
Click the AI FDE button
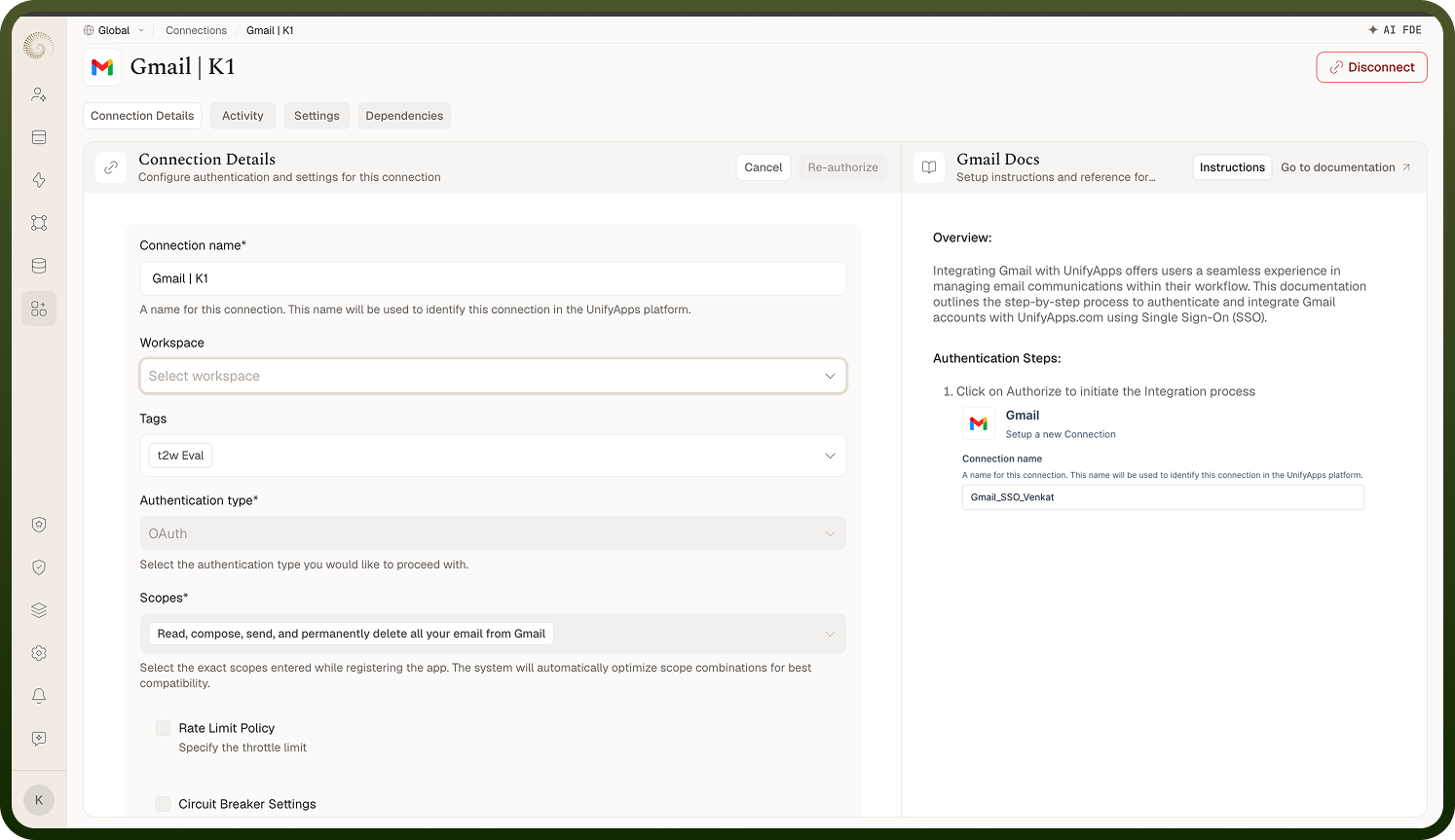[1395, 30]
